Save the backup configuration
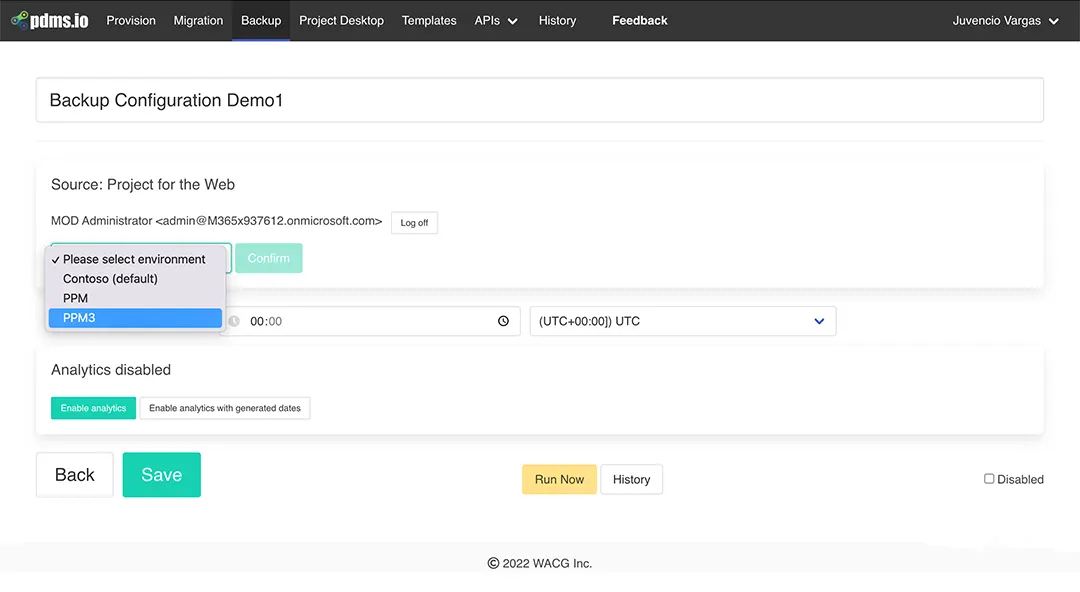The image size is (1080, 592). point(161,474)
